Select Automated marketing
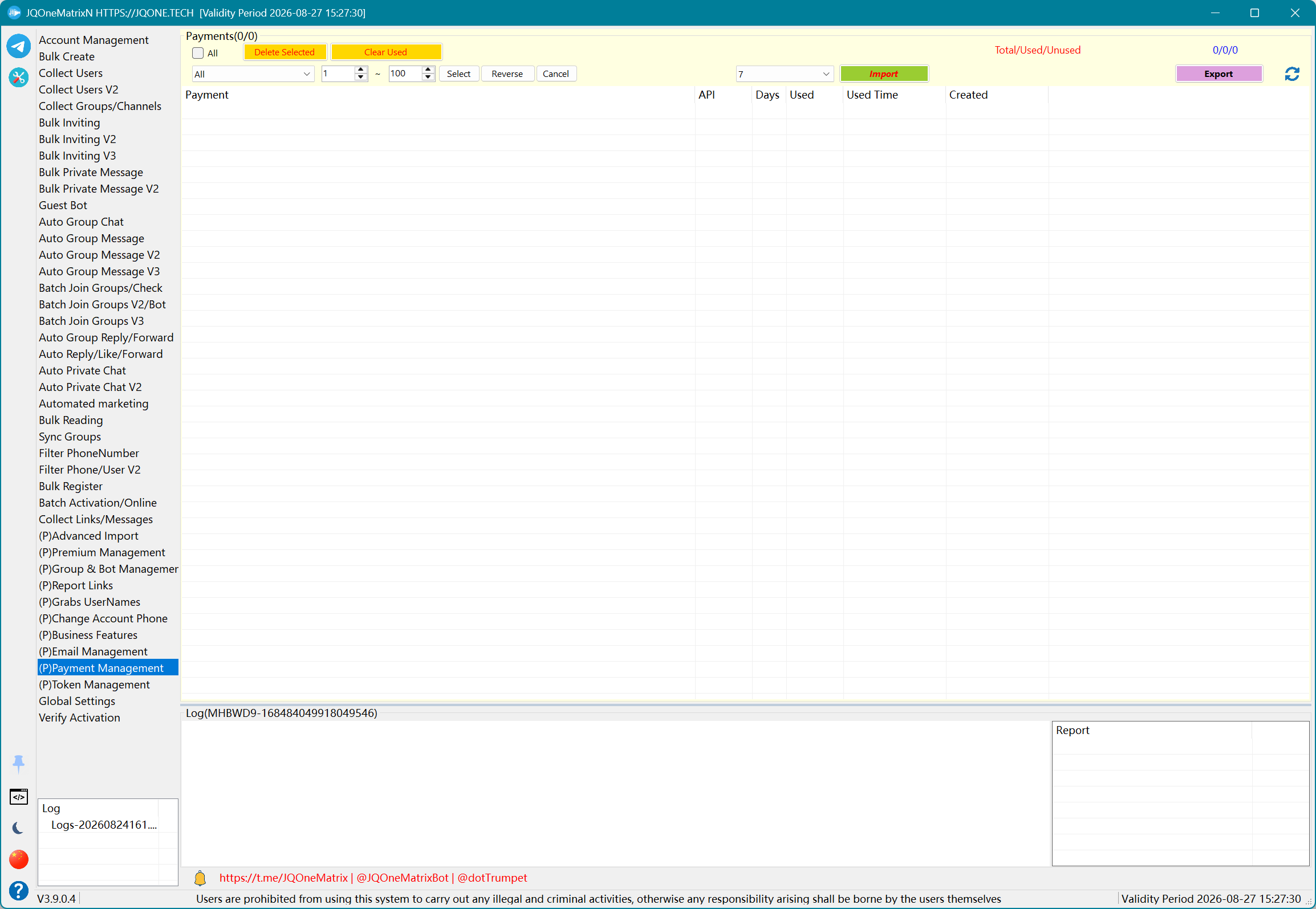Screen dimensions: 1316x909 pos(94,403)
